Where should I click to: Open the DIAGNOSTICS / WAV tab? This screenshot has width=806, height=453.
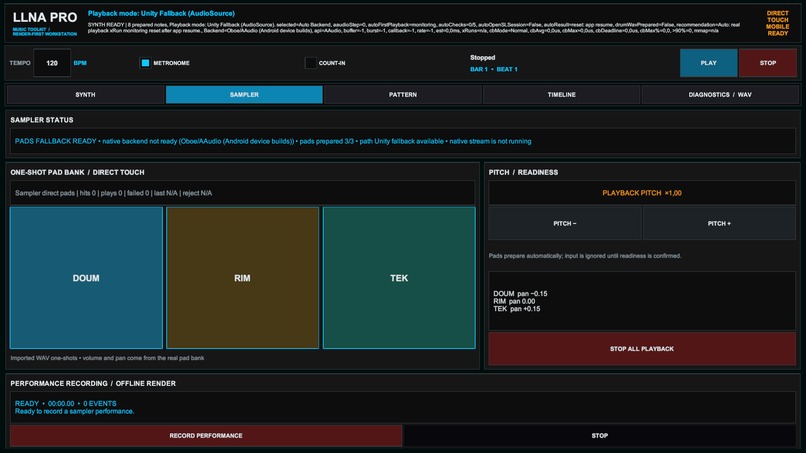coord(720,95)
